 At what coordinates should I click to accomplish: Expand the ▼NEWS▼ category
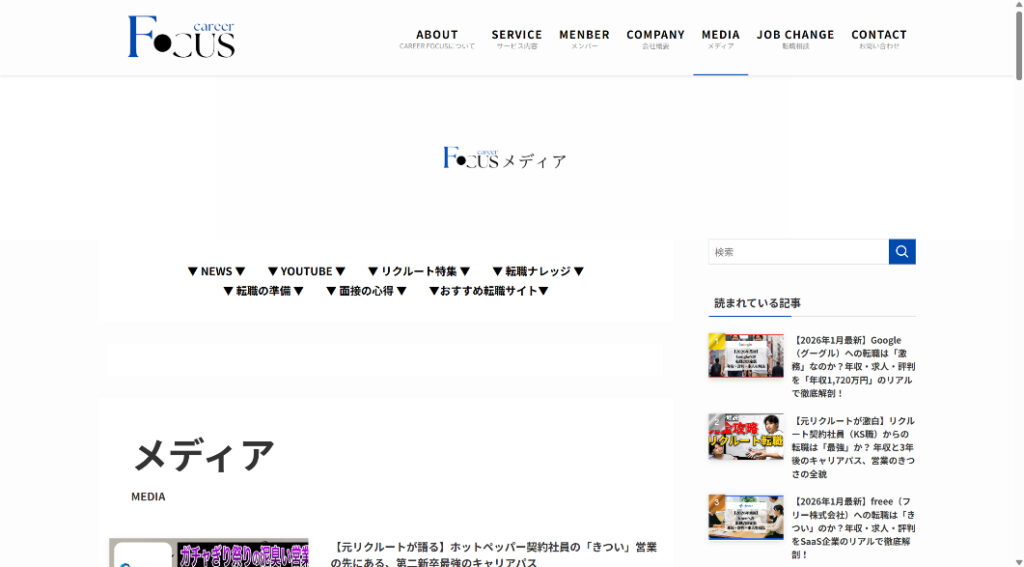tap(216, 271)
